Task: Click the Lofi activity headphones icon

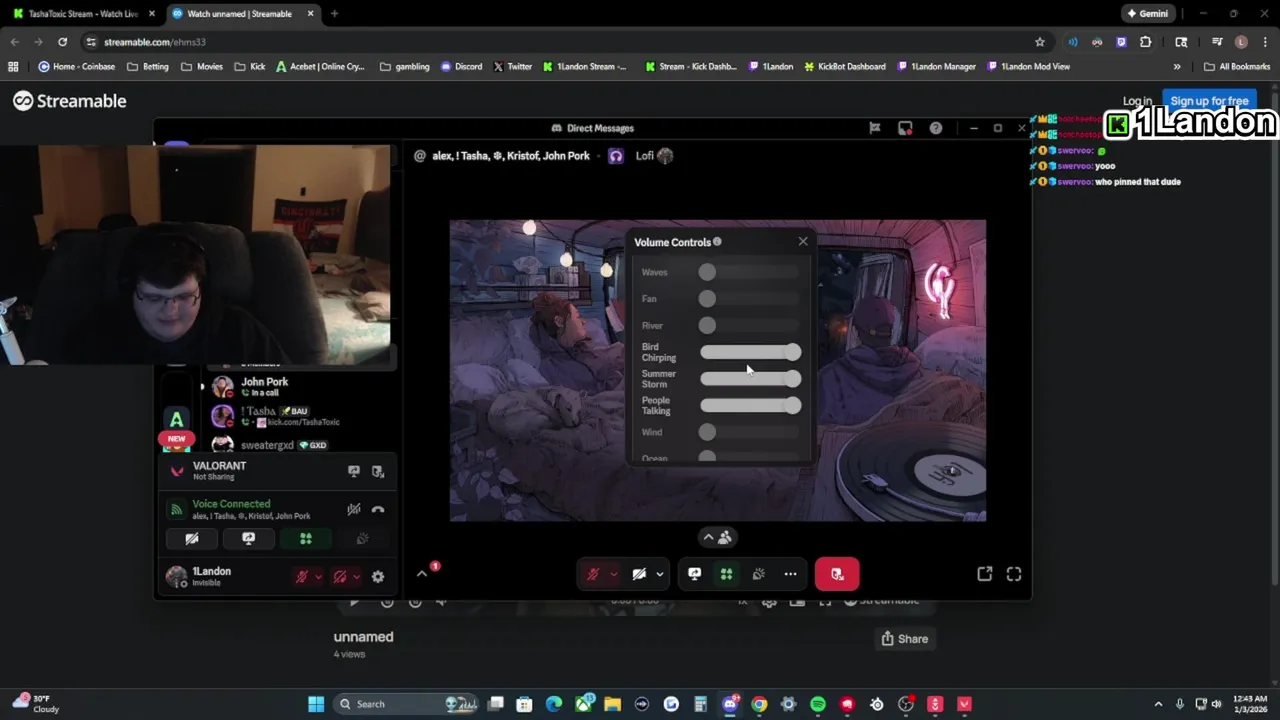Action: pos(616,156)
